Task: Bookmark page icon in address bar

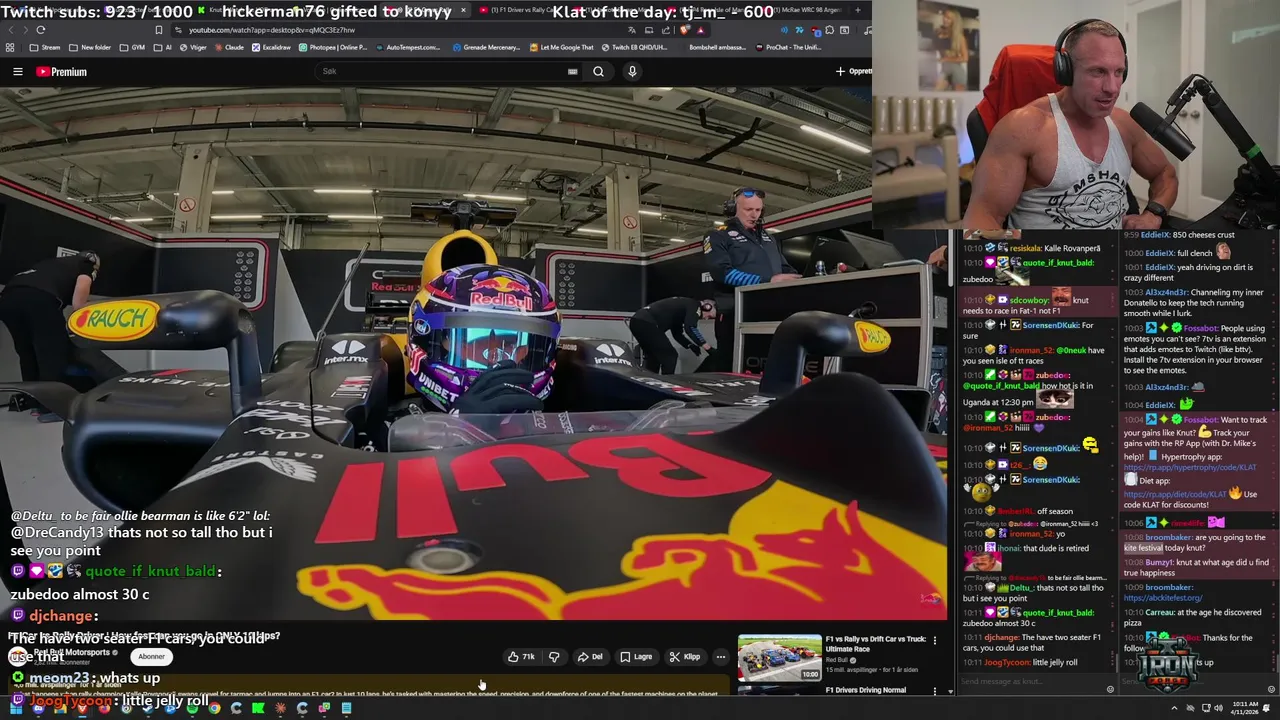Action: point(158,30)
